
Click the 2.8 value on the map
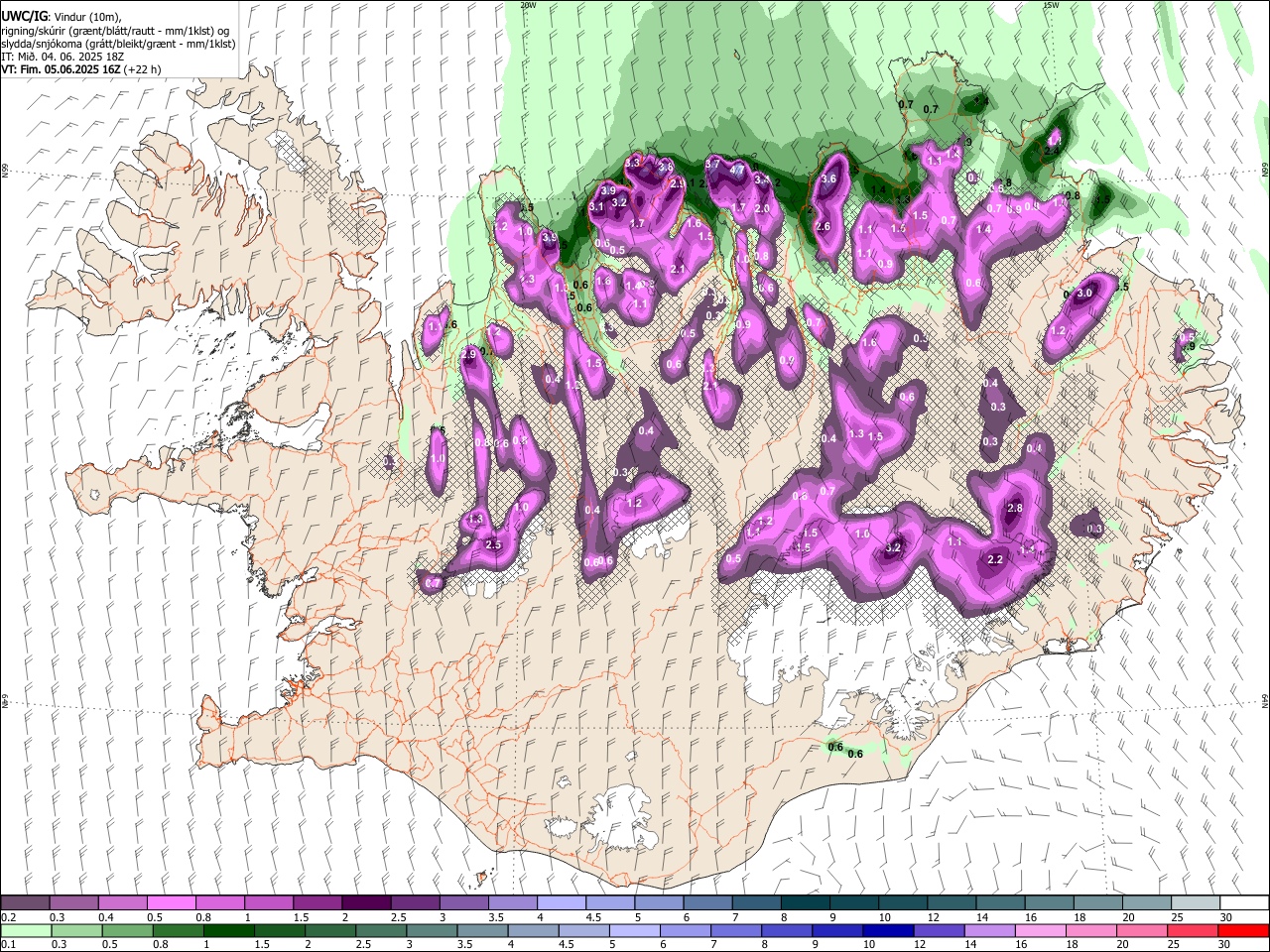[1014, 508]
